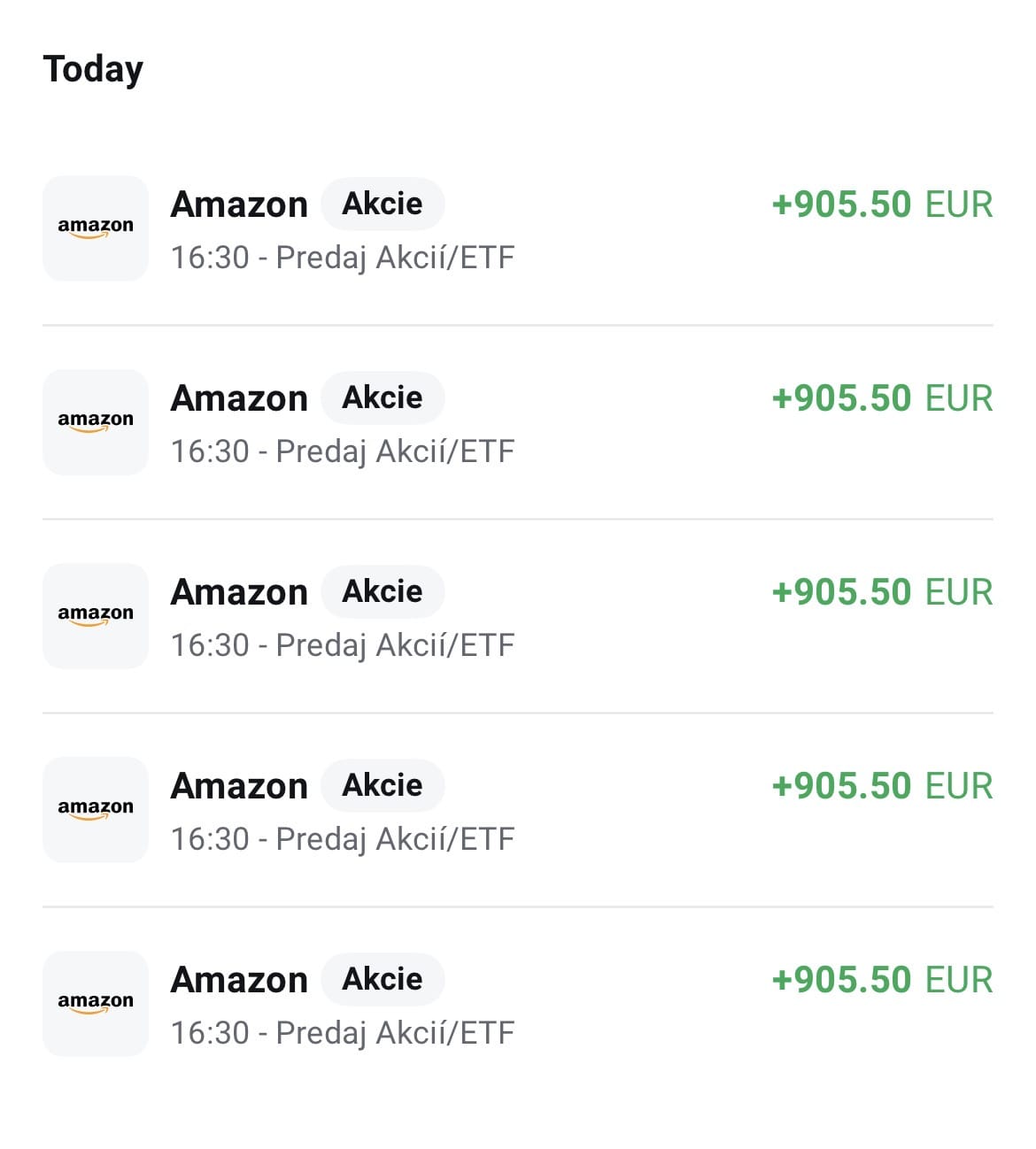Open last row's 16:30 Predaj Akcií/ETF details

(342, 1033)
